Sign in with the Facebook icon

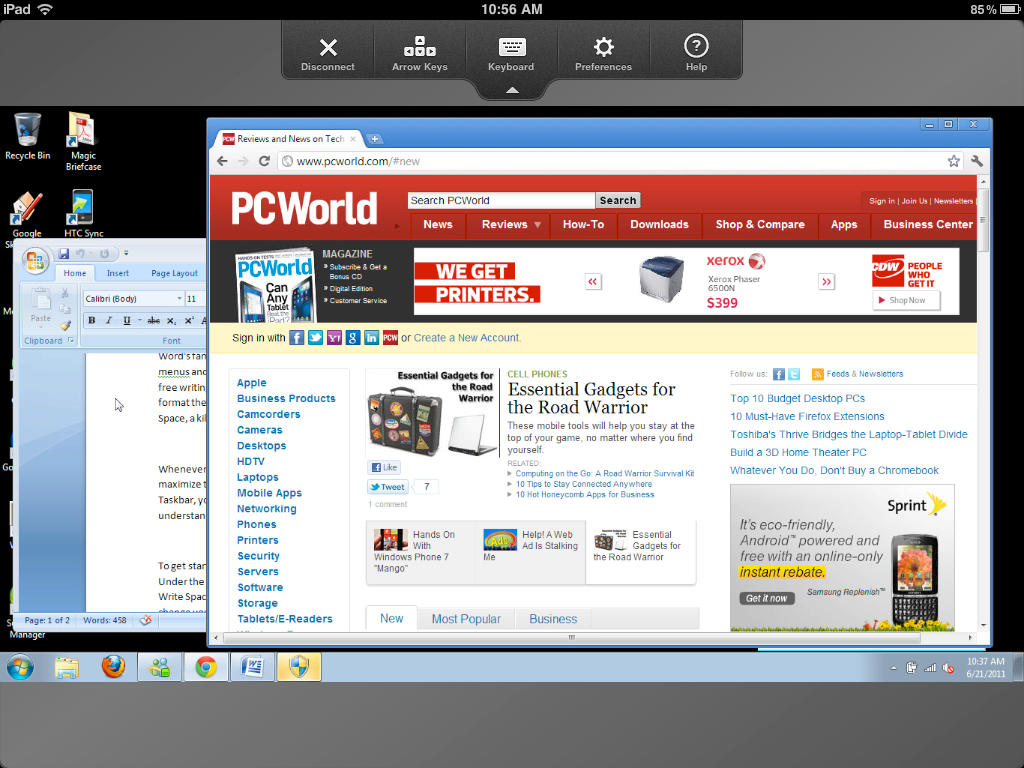296,338
